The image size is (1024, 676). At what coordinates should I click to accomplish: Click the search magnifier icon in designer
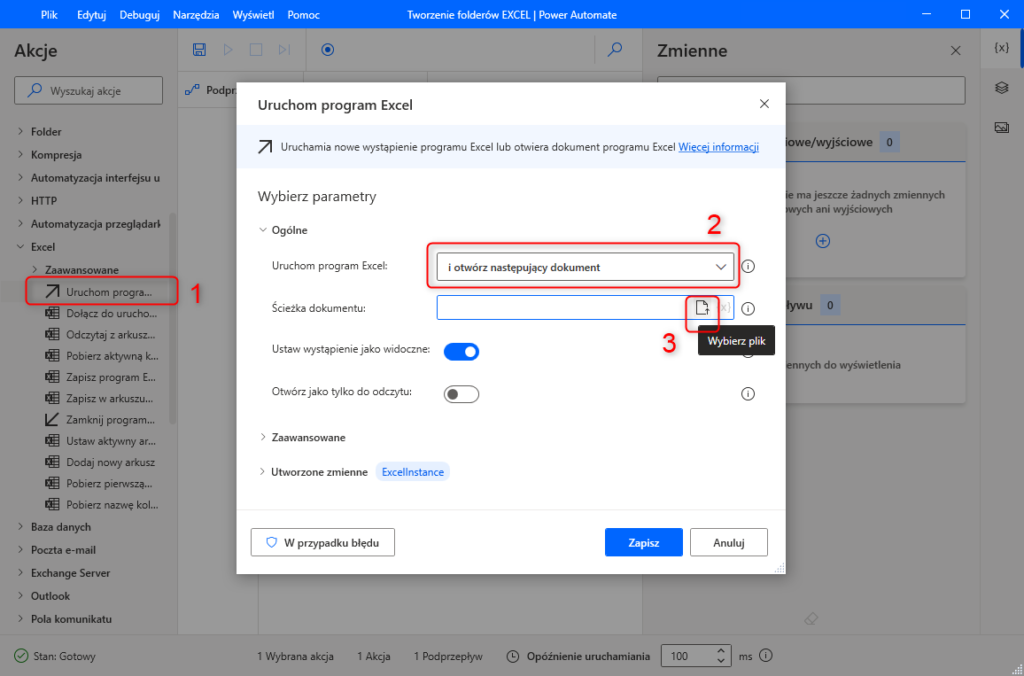[615, 49]
